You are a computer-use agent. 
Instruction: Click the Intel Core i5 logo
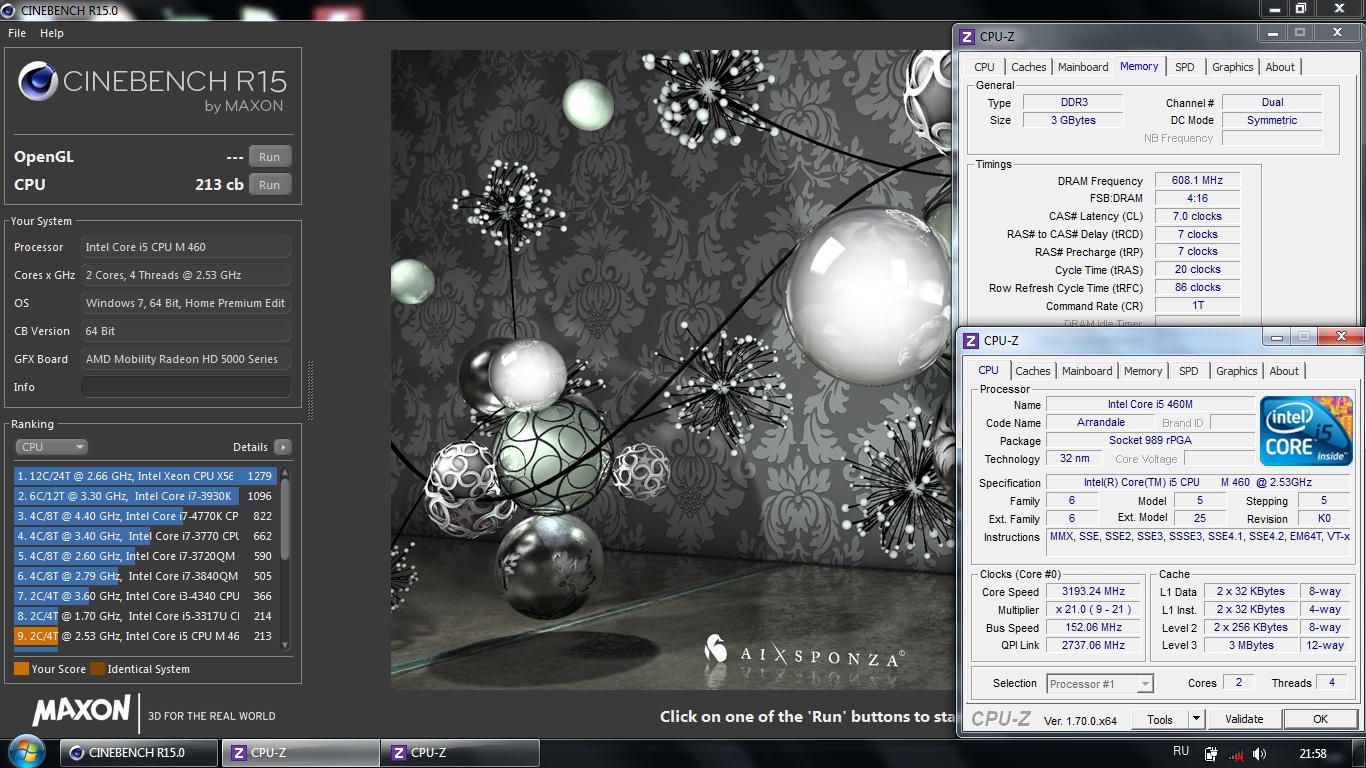(x=1306, y=431)
